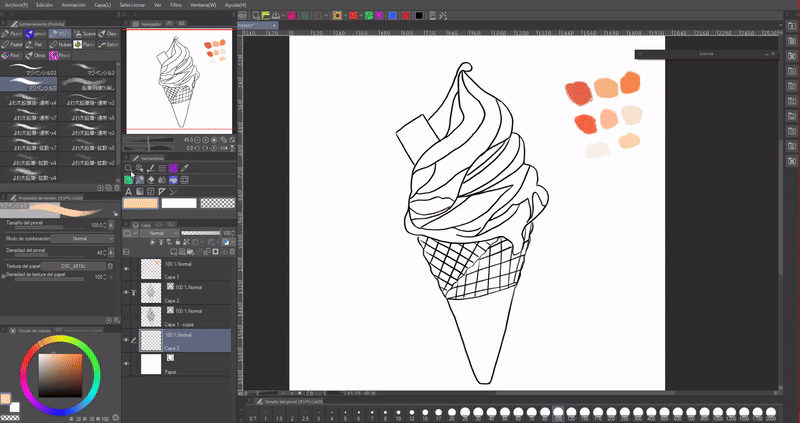Toggle visibility of Capa 2 layer
Viewport: 800px width, 423px height.
pyautogui.click(x=126, y=292)
